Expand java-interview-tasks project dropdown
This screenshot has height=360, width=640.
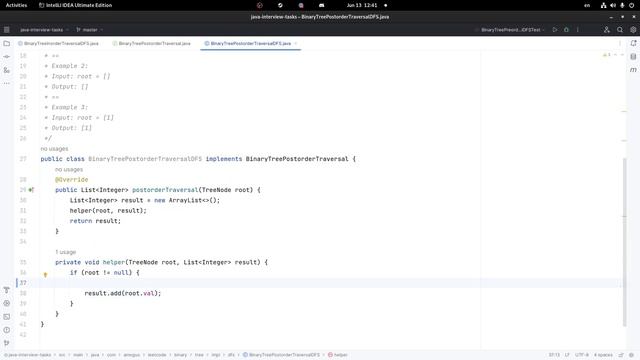[x=44, y=30]
